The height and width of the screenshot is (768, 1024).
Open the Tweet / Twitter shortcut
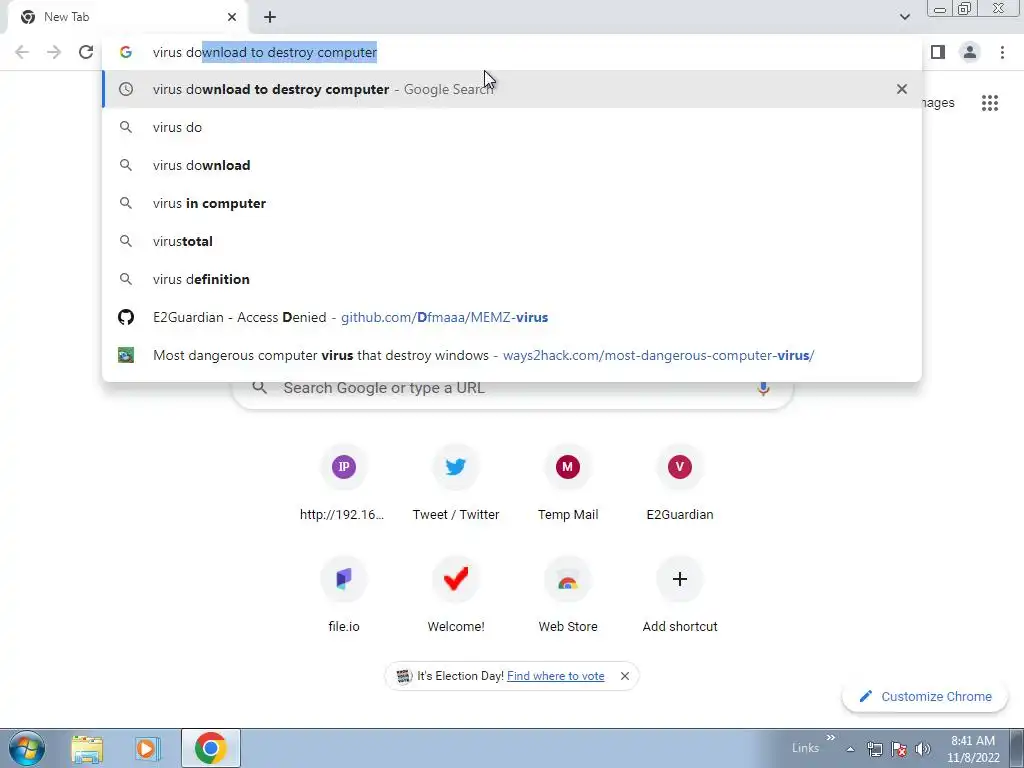456,484
